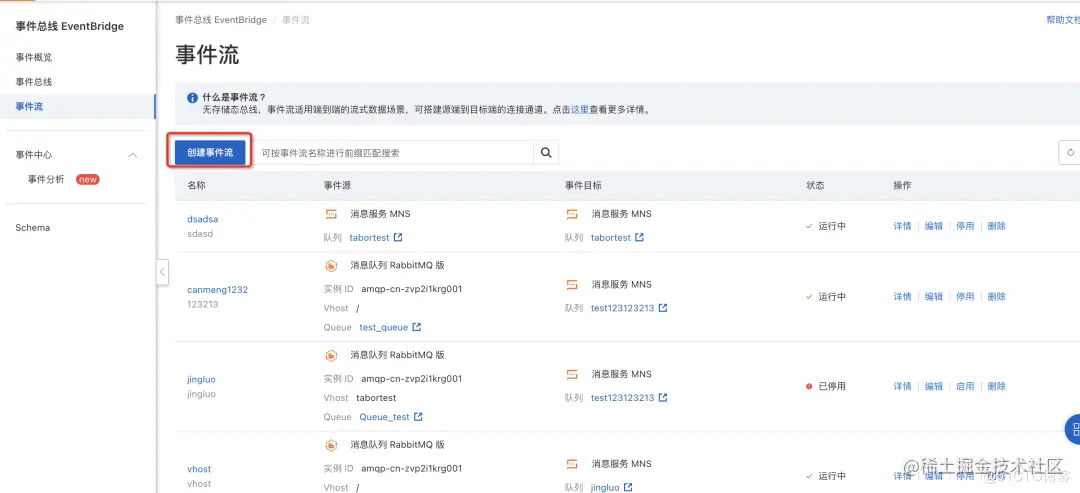Click MNS icon in dsadsa event target
Screen dimensions: 1080x493
coord(572,214)
